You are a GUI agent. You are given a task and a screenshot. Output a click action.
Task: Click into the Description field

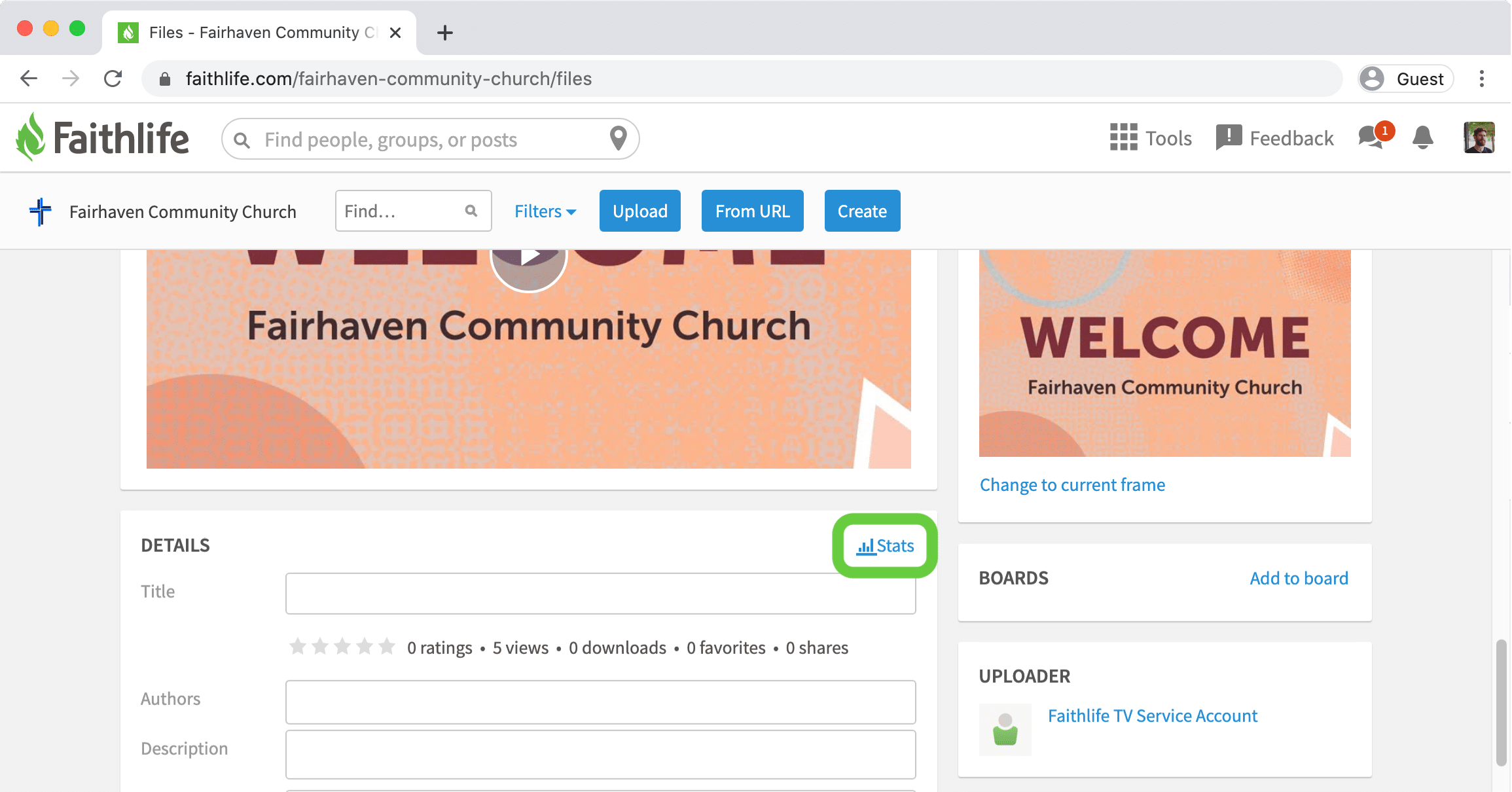point(600,754)
